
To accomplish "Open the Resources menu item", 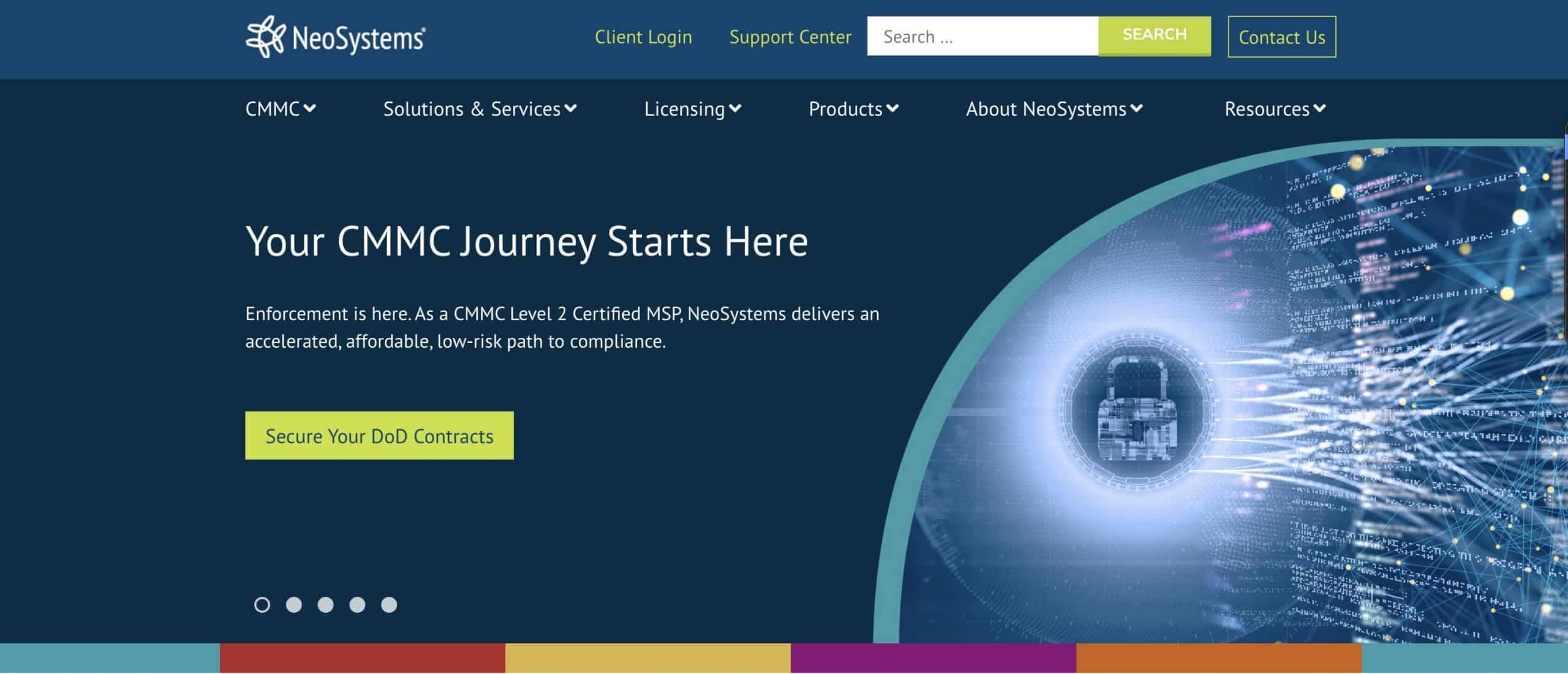I will 1267,109.
